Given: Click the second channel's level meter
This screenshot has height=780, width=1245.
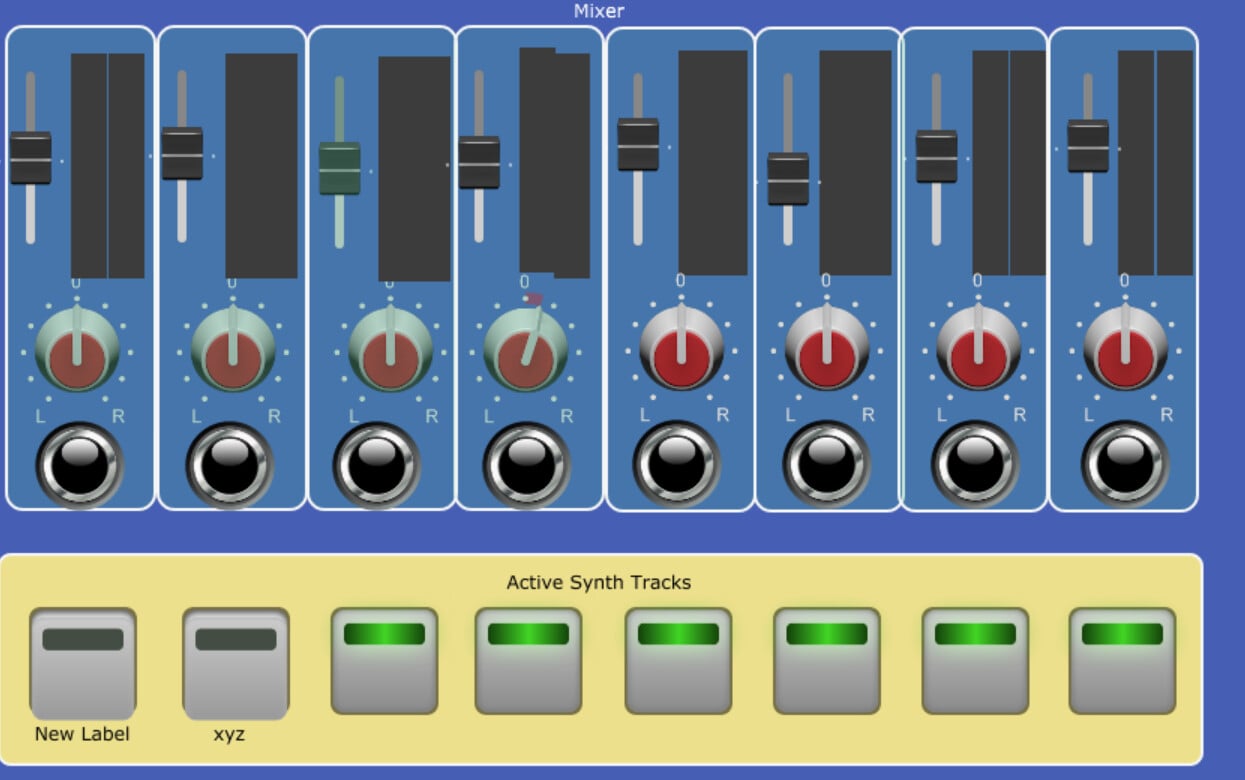Looking at the screenshot, I should coord(261,165).
